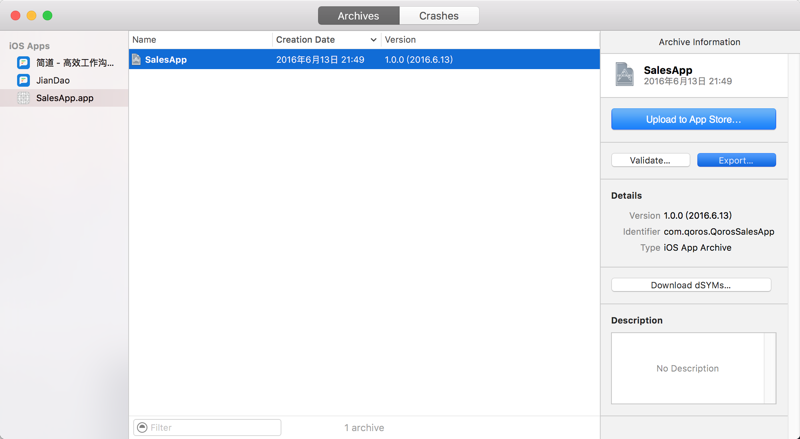Click the Export... button

736,160
